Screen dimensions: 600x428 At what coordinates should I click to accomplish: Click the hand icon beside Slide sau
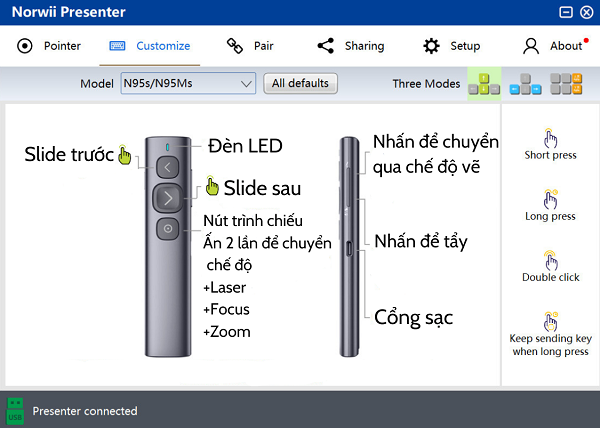click(212, 186)
